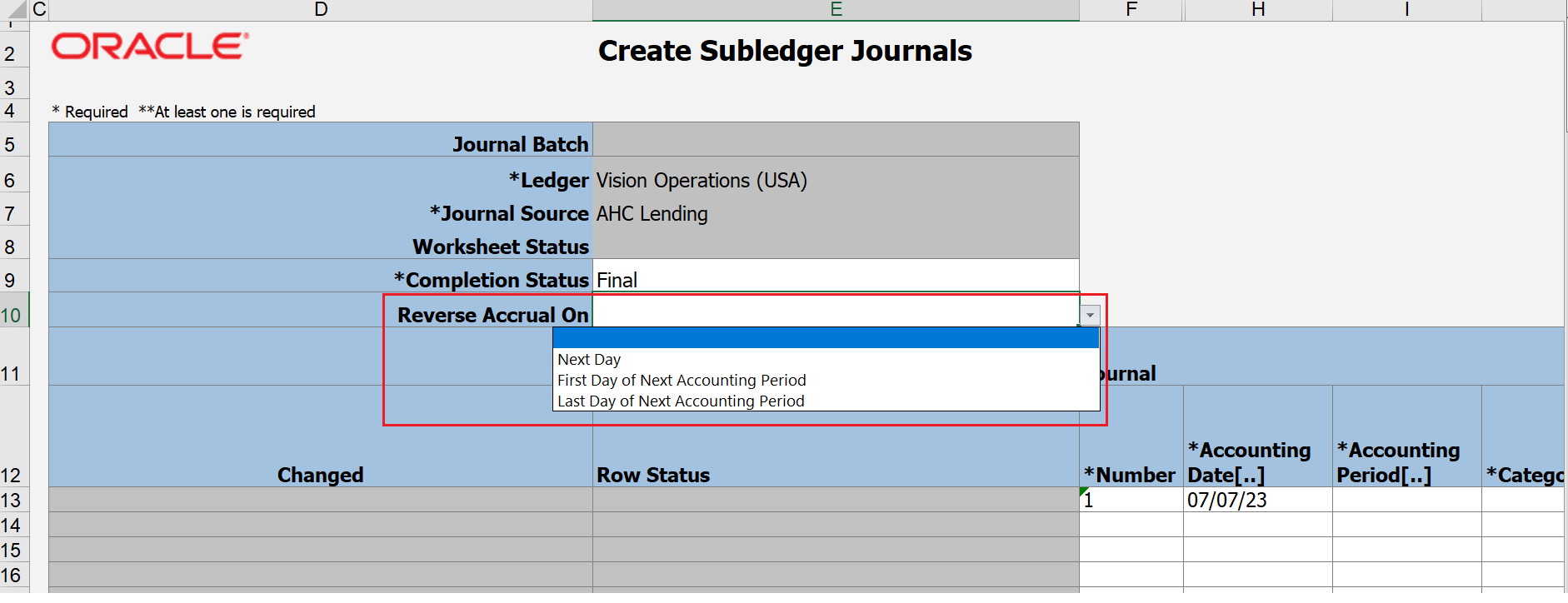
Task: Select row 13 header
Action: pyautogui.click(x=12, y=500)
